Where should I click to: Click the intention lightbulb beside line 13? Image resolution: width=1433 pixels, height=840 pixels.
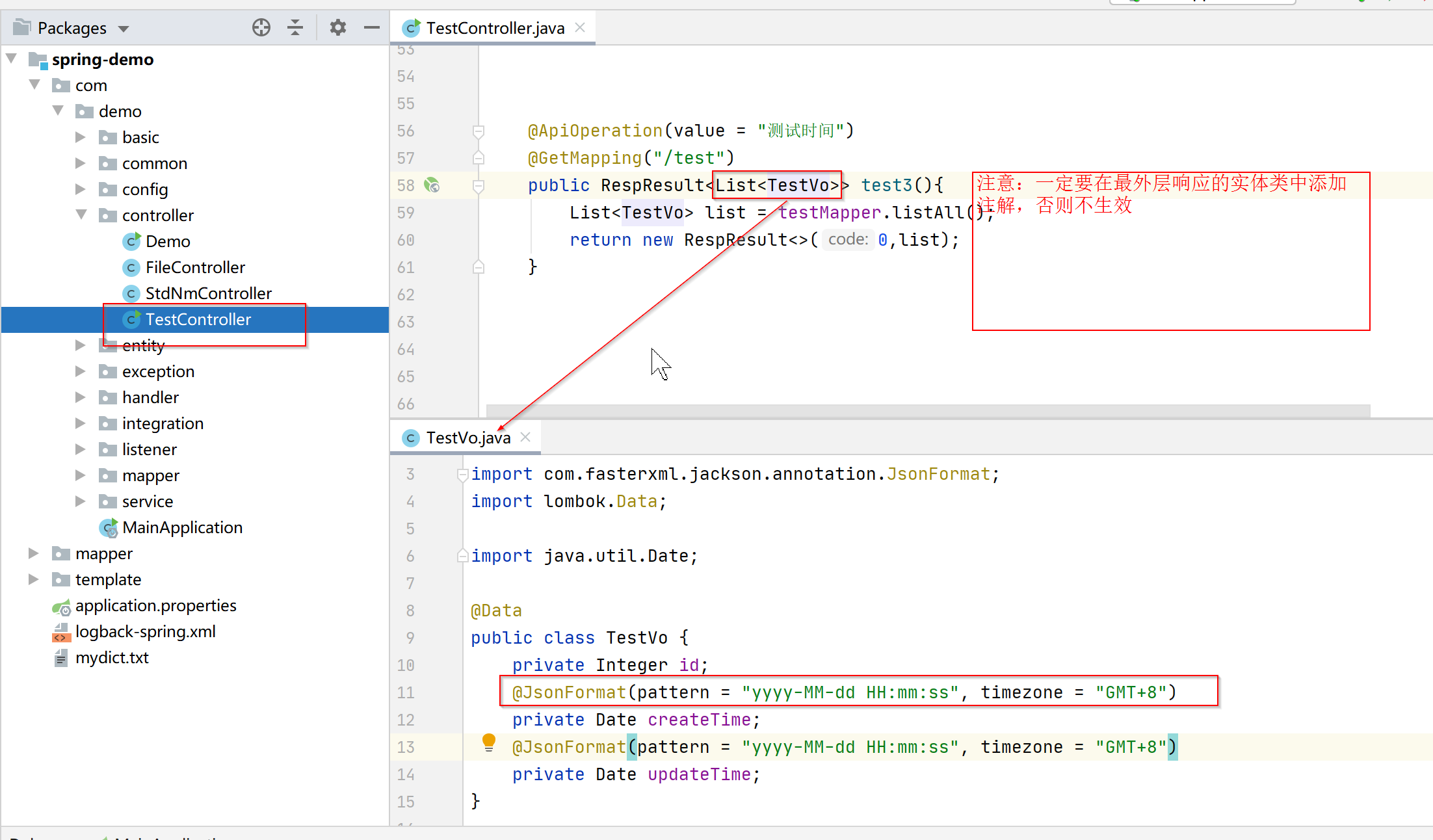(x=488, y=743)
